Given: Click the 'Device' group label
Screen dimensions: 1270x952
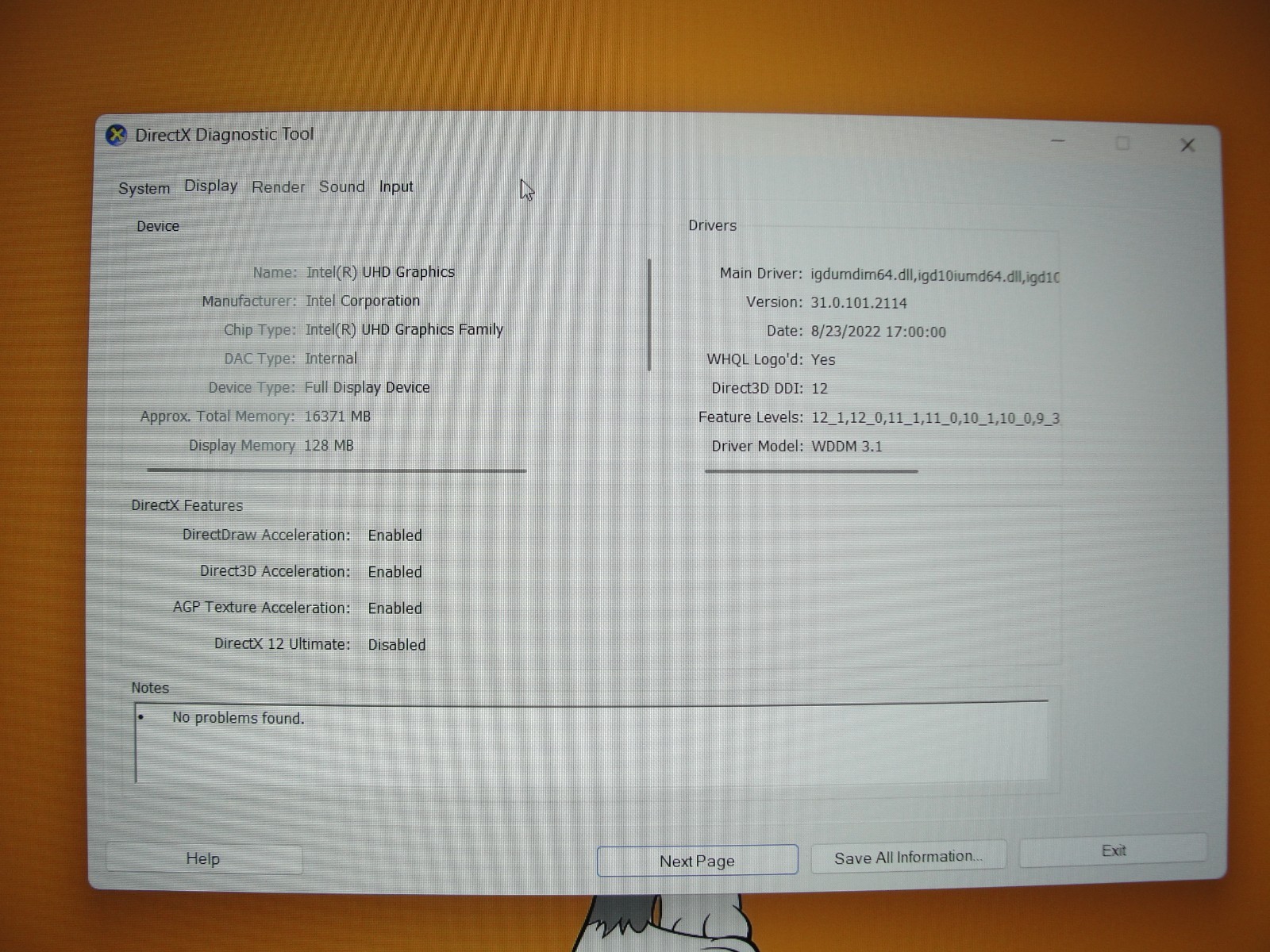Looking at the screenshot, I should [158, 226].
